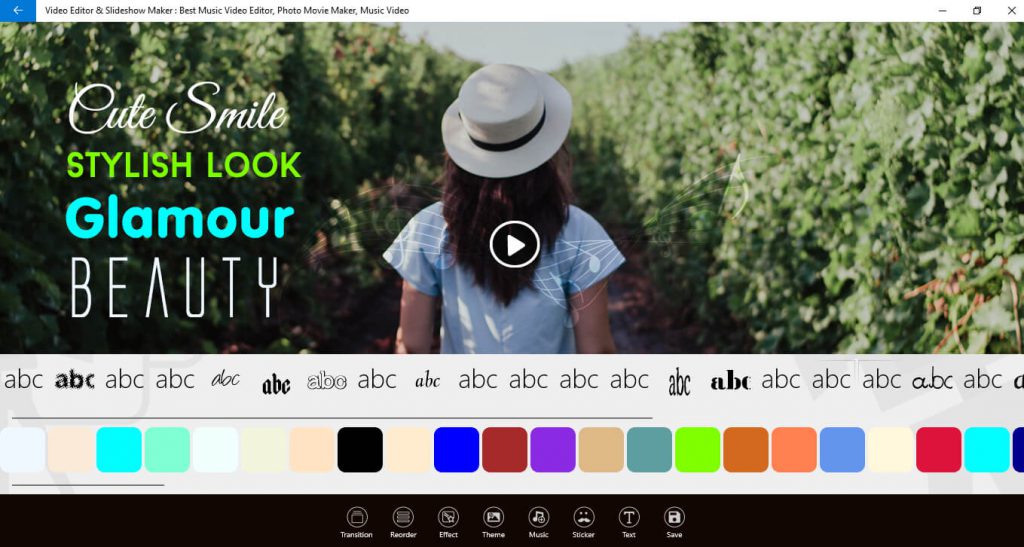
Task: Save the video project
Action: click(x=674, y=523)
